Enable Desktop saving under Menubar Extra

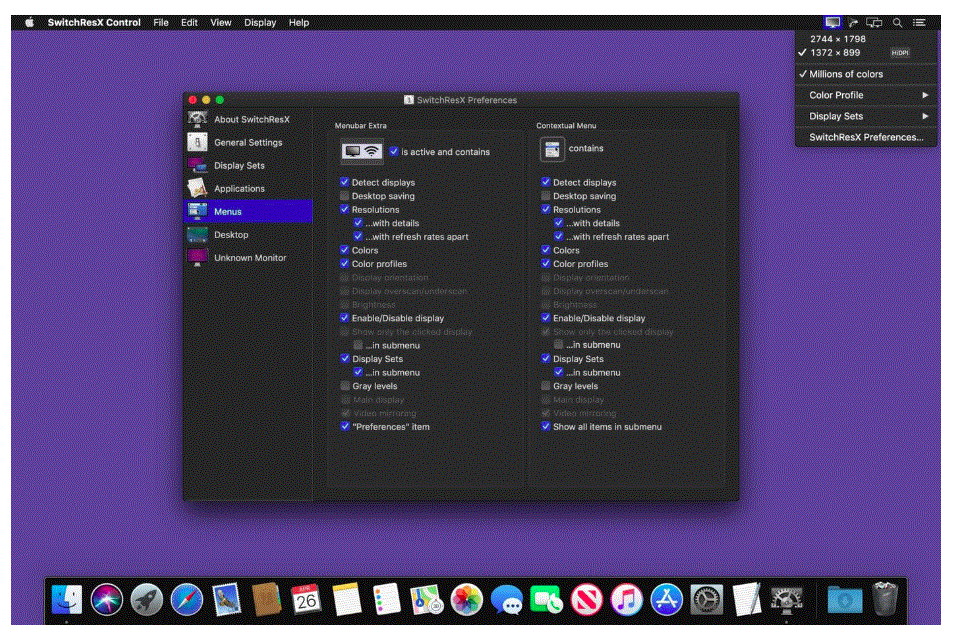tap(344, 196)
